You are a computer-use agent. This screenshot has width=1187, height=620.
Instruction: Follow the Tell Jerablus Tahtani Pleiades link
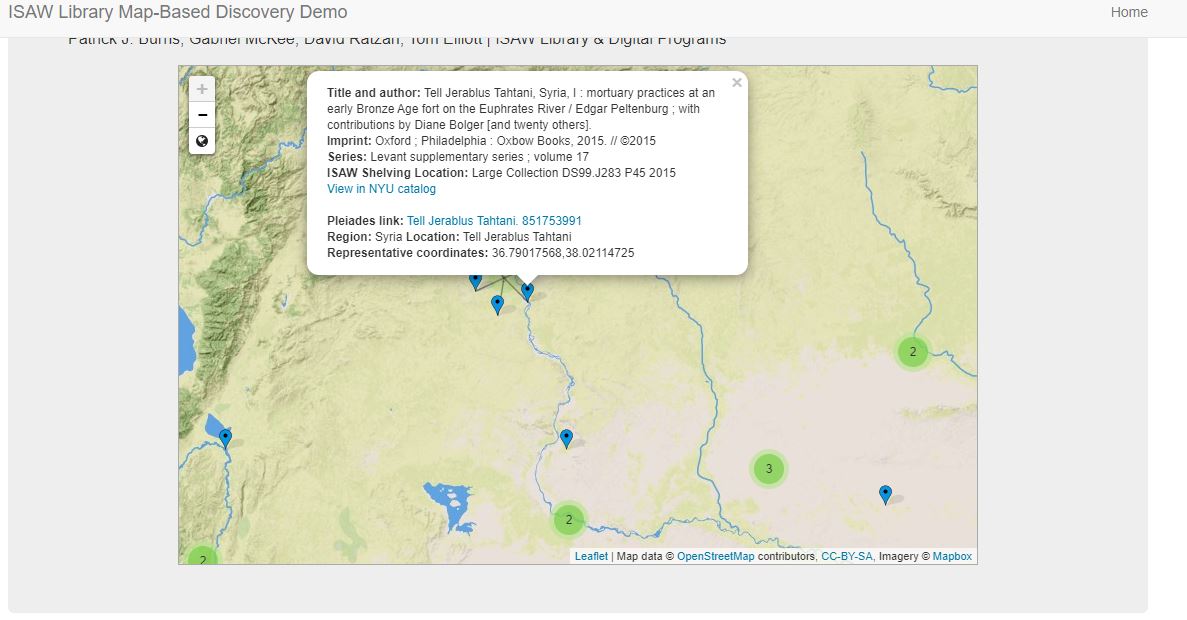point(494,221)
